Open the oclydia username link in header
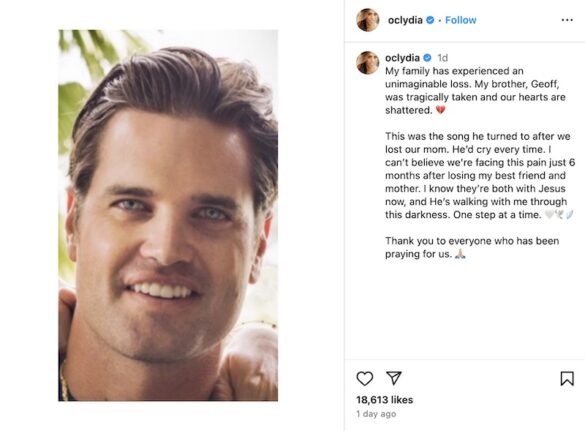This screenshot has height=431, width=585. pos(405,20)
